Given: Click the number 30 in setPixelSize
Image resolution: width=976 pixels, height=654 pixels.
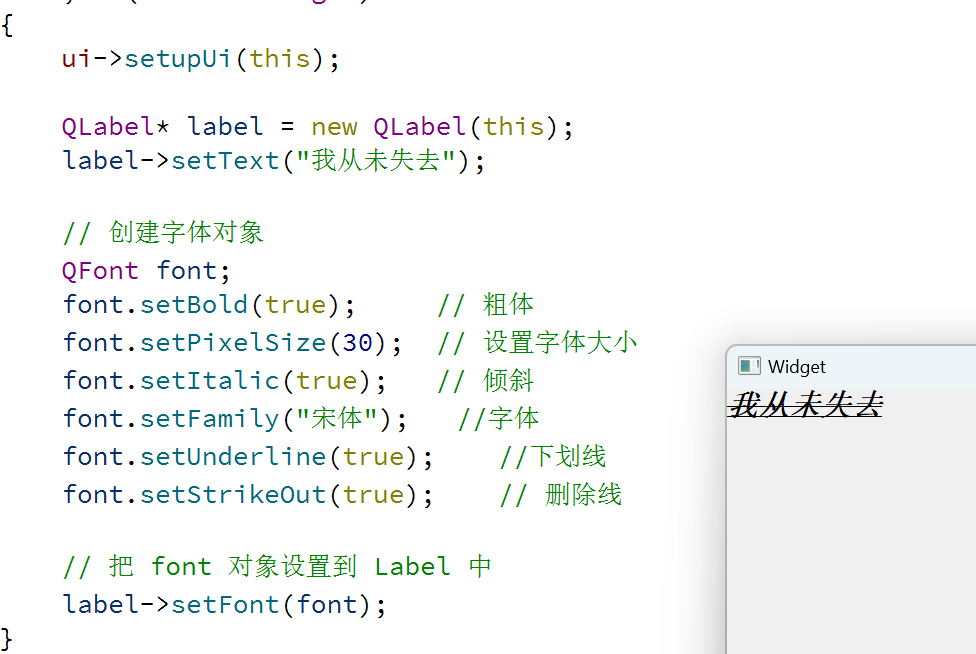Looking at the screenshot, I should tap(357, 343).
